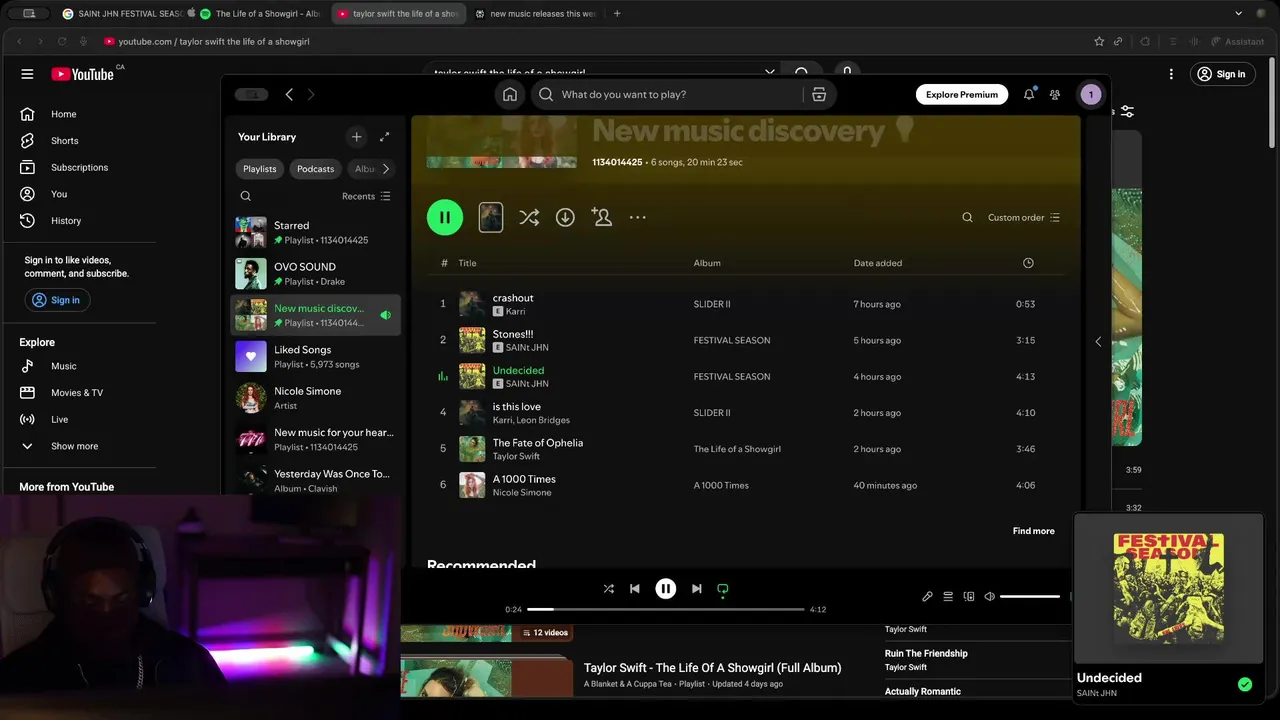Search within Your Library using magnifier icon

point(246,196)
